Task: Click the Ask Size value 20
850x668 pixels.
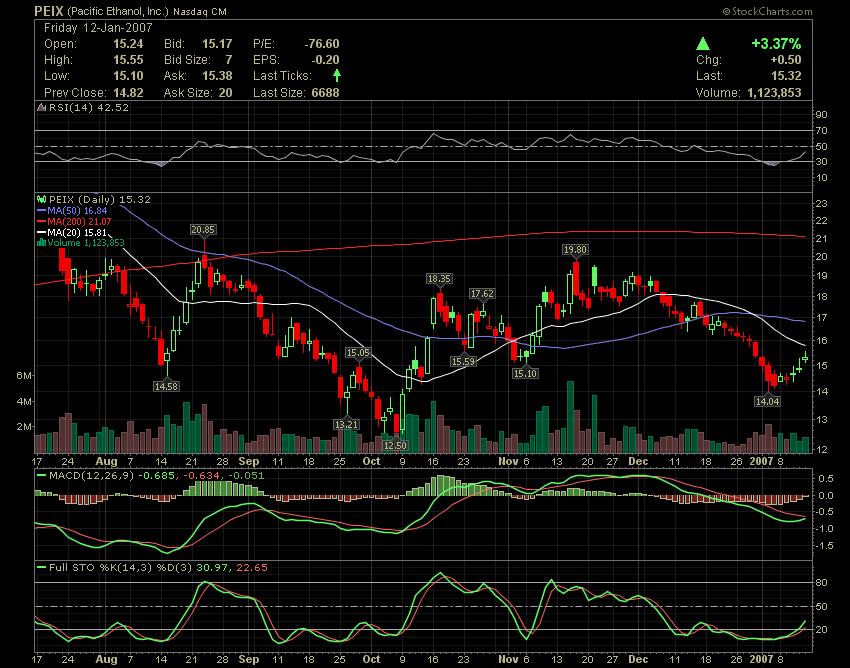Action: click(226, 93)
